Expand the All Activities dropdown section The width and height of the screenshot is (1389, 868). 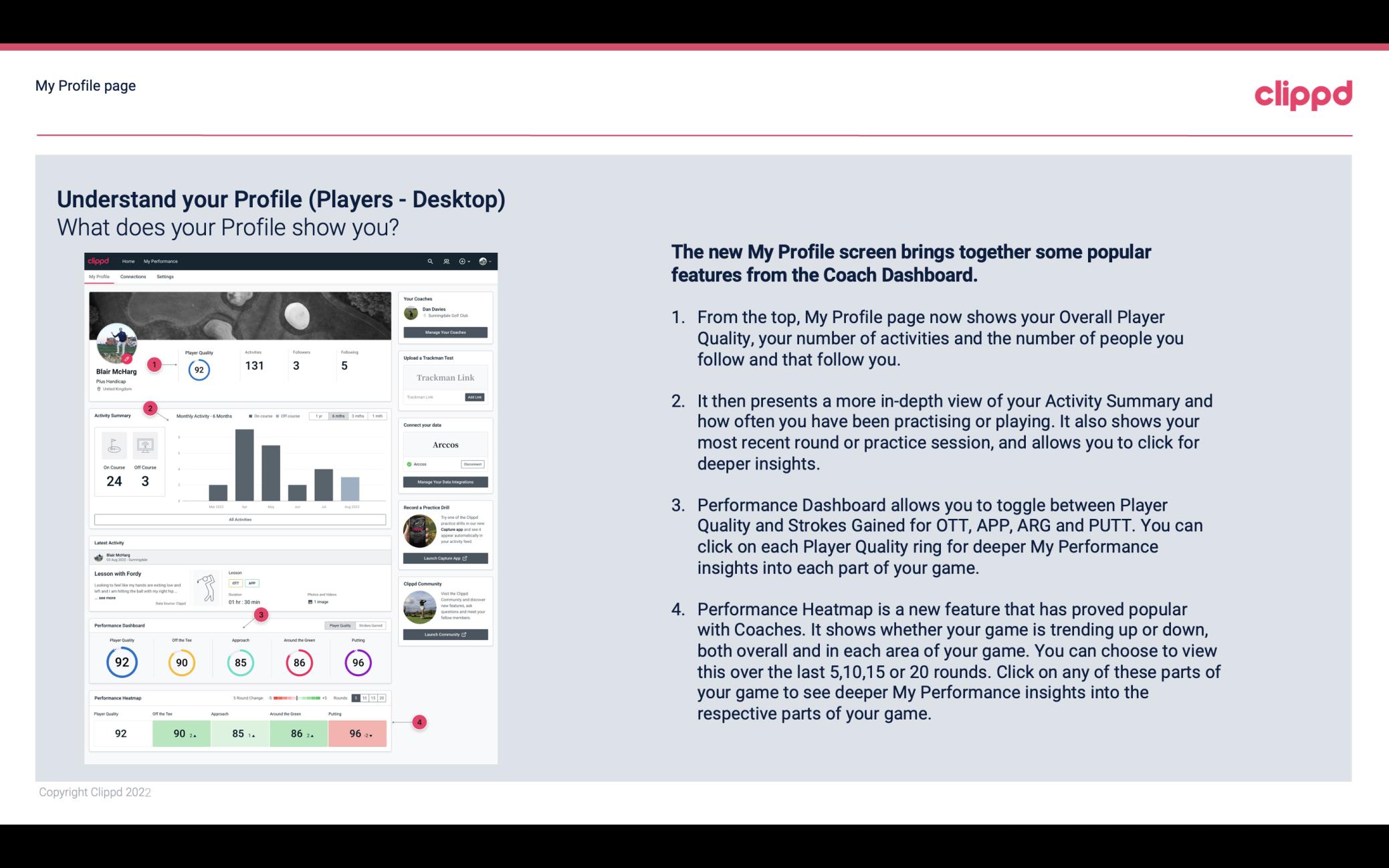(240, 518)
